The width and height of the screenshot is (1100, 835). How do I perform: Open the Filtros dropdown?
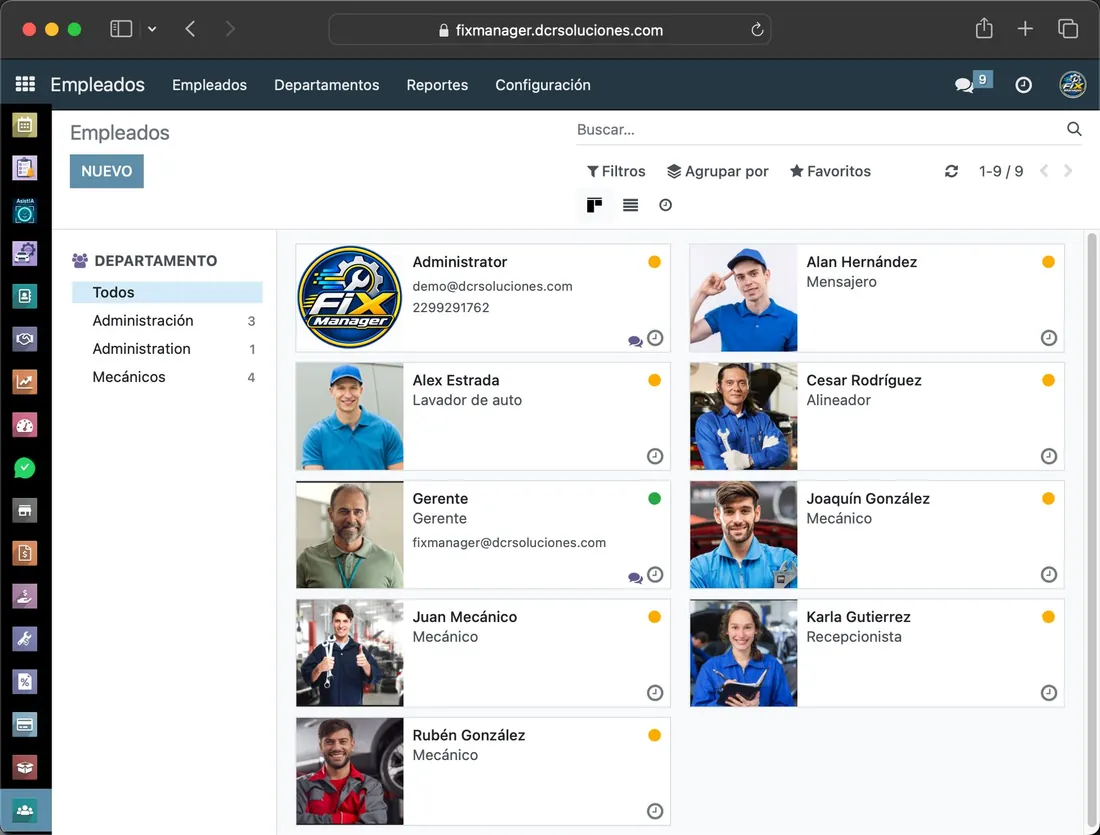pos(616,171)
